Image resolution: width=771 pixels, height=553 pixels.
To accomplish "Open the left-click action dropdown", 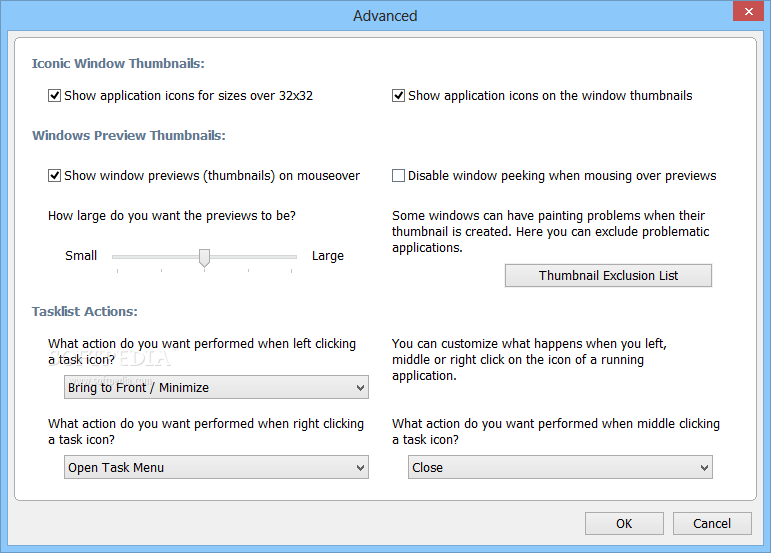I will click(x=216, y=387).
